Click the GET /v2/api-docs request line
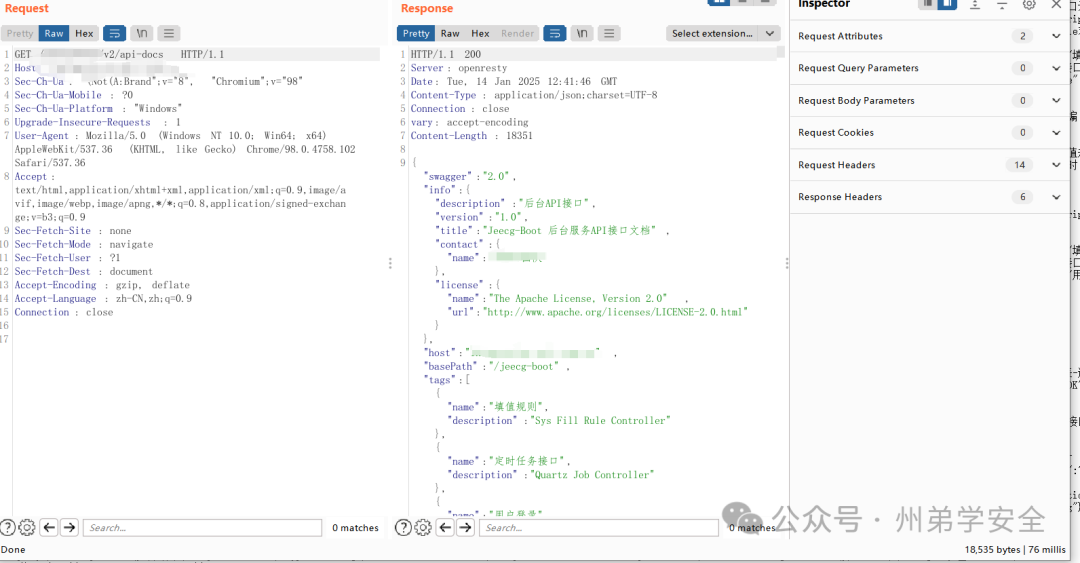The width and height of the screenshot is (1080, 563). tap(119, 54)
